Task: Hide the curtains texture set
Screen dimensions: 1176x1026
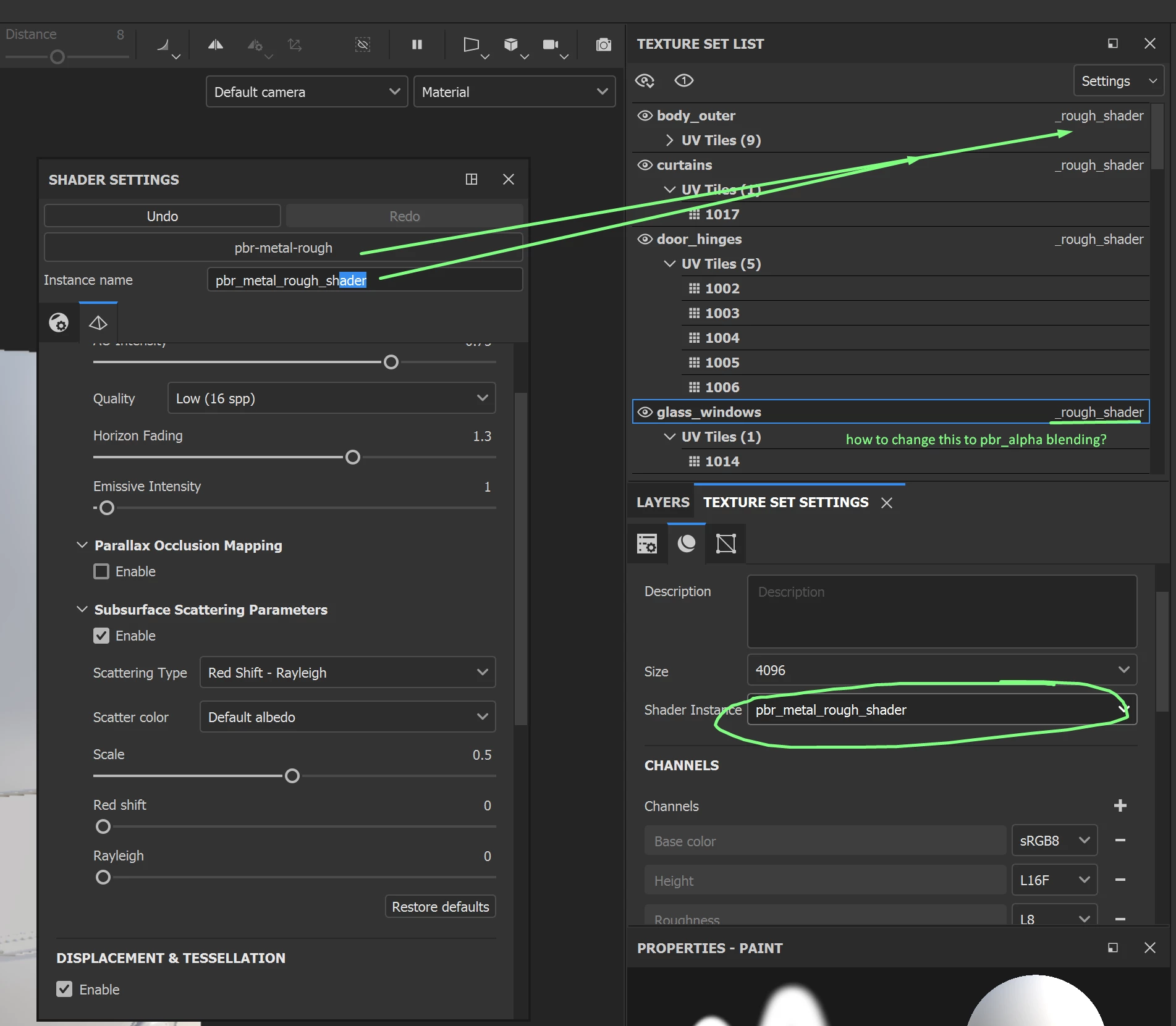Action: click(x=645, y=165)
